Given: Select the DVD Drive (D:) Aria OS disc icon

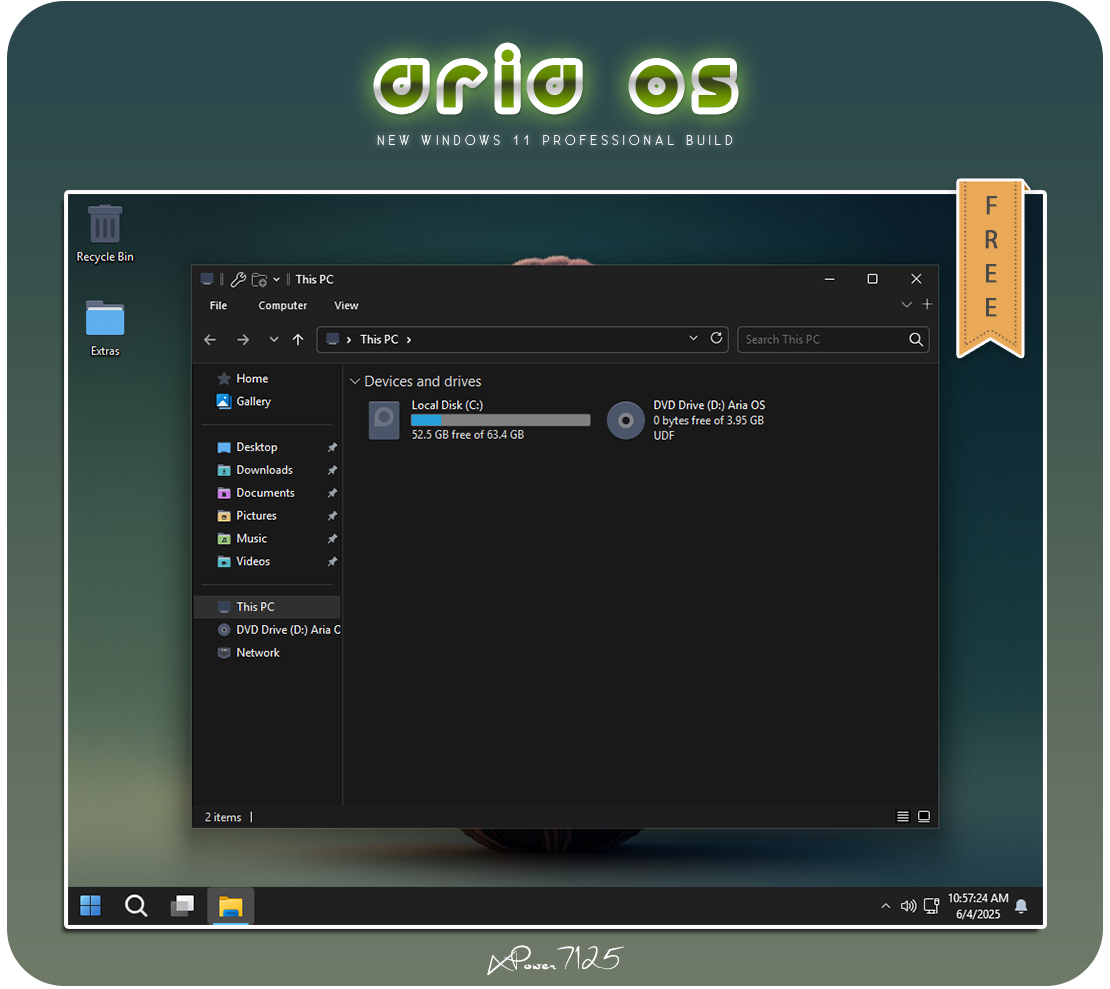Looking at the screenshot, I should (x=626, y=420).
